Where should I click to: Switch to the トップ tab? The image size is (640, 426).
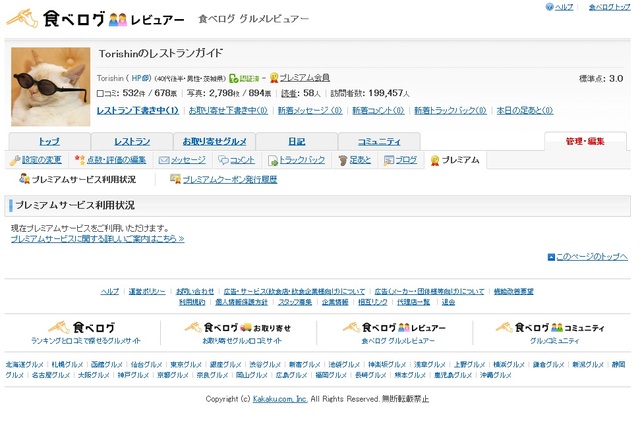[x=49, y=141]
